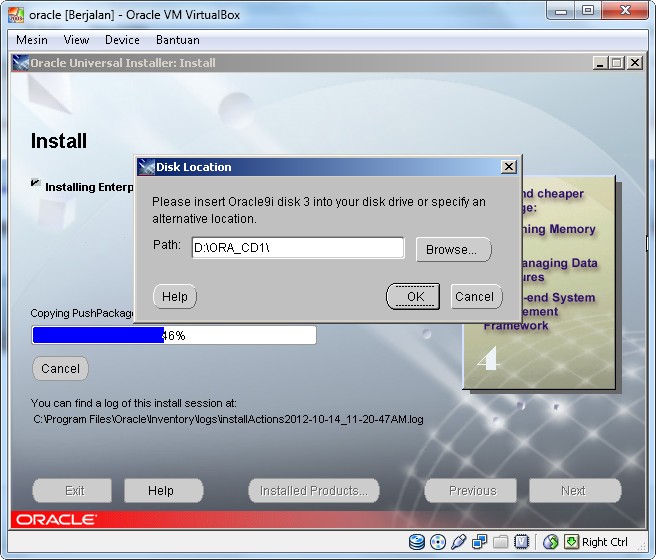The image size is (656, 560).
Task: Open the Device menu
Action: coord(122,40)
